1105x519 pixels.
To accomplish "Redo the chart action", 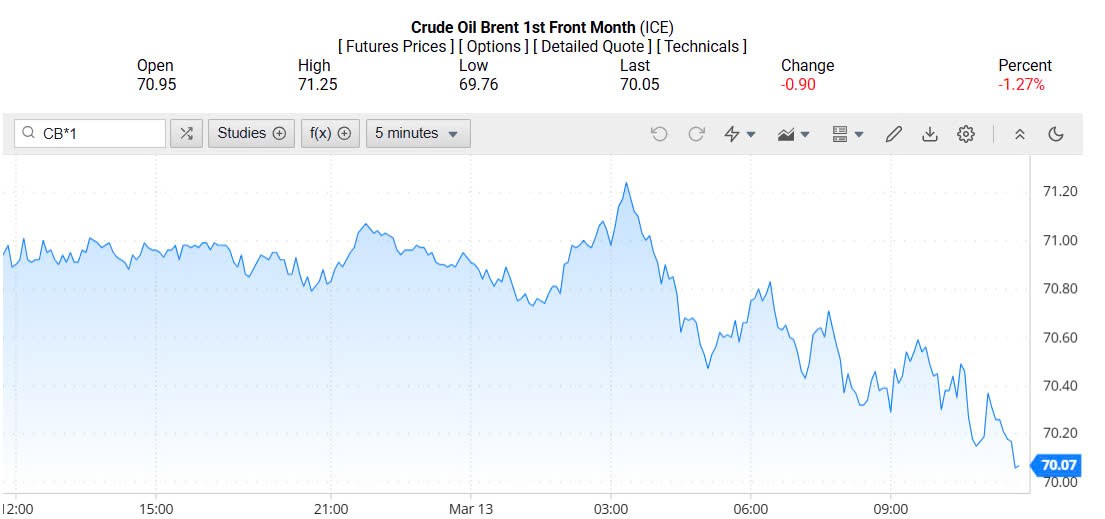I will 696,134.
